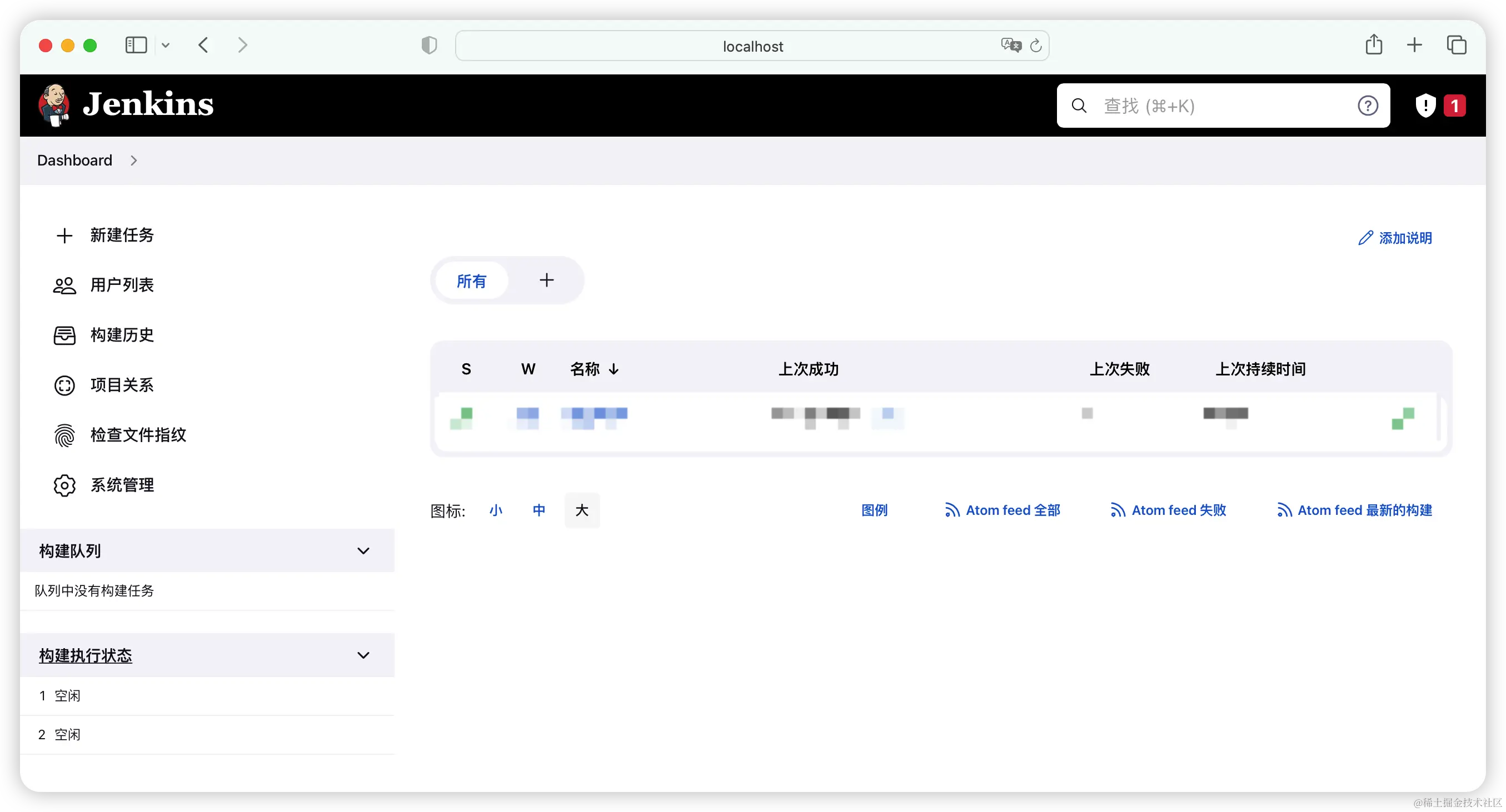Collapse the 构建队列 panel
The width and height of the screenshot is (1506, 812).
tap(363, 551)
